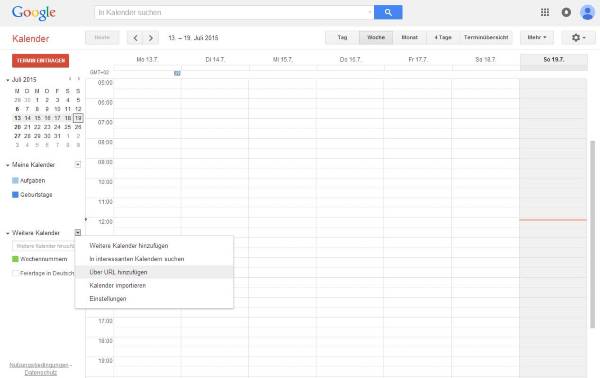Click the So 19.7. day header
The width and height of the screenshot is (600, 378).
pos(554,60)
